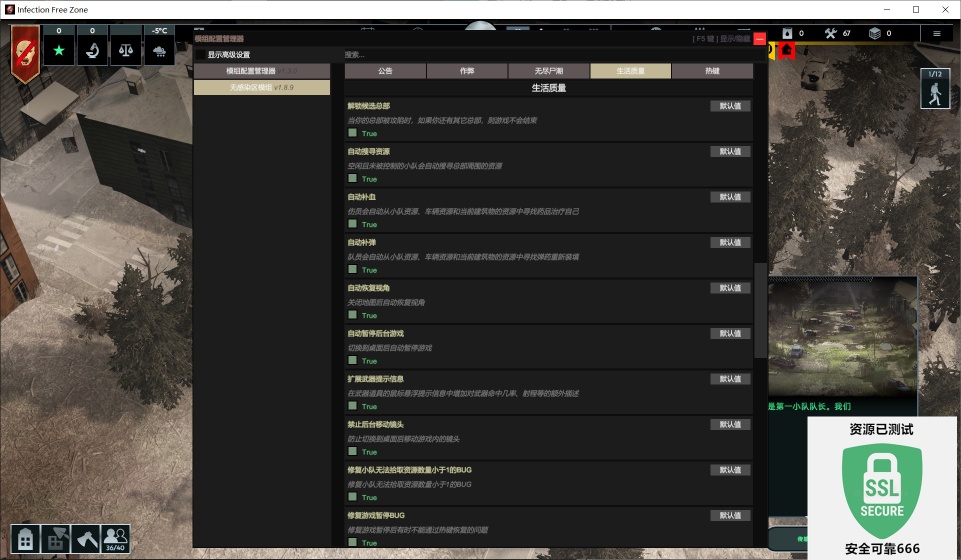This screenshot has height=560, width=961.
Task: Click the fuel canister resource icon
Action: [788, 33]
